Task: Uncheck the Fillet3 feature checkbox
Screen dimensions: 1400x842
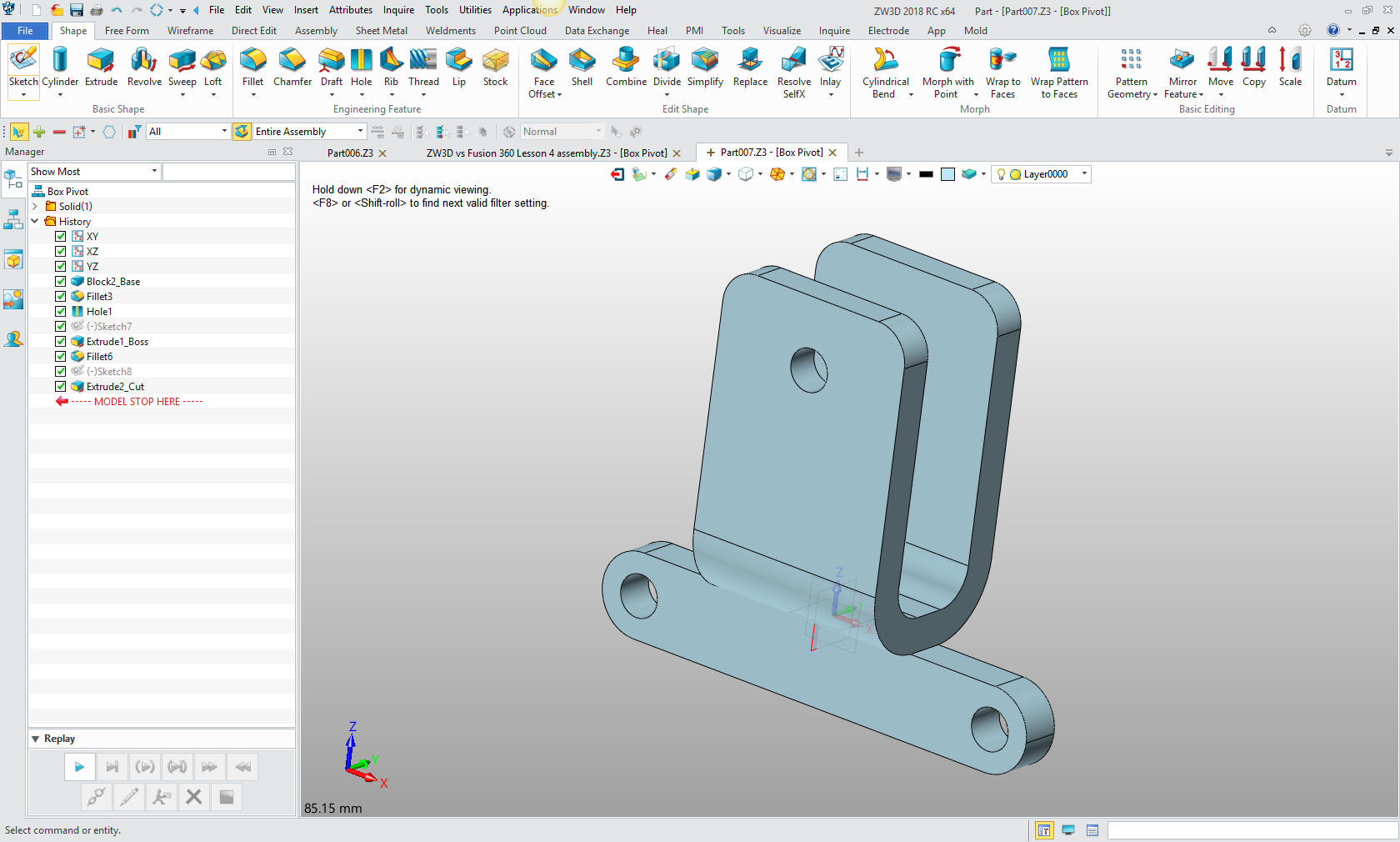Action: [61, 297]
